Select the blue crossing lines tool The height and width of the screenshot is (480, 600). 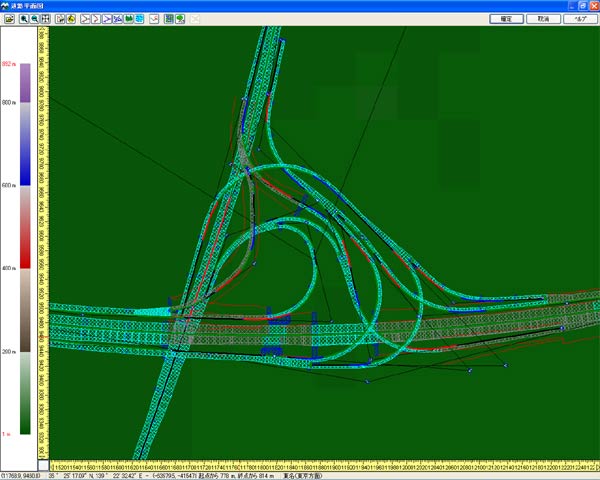(x=117, y=19)
